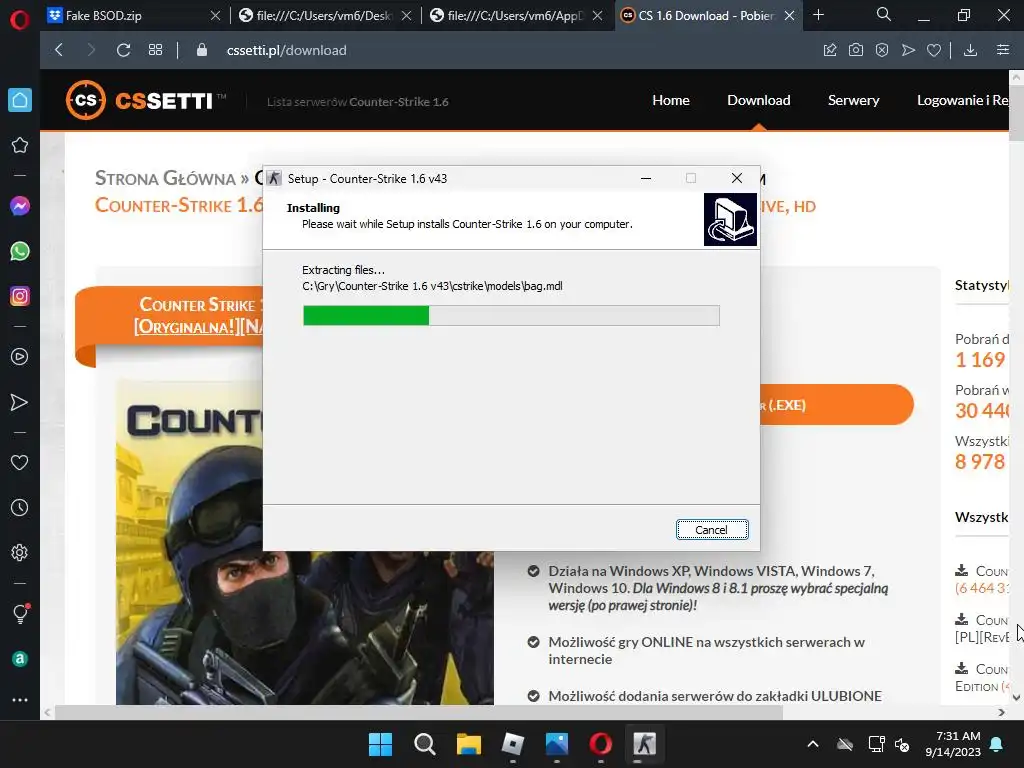Close the Fake BSOD.zip tab
The height and width of the screenshot is (768, 1024).
pyautogui.click(x=216, y=16)
